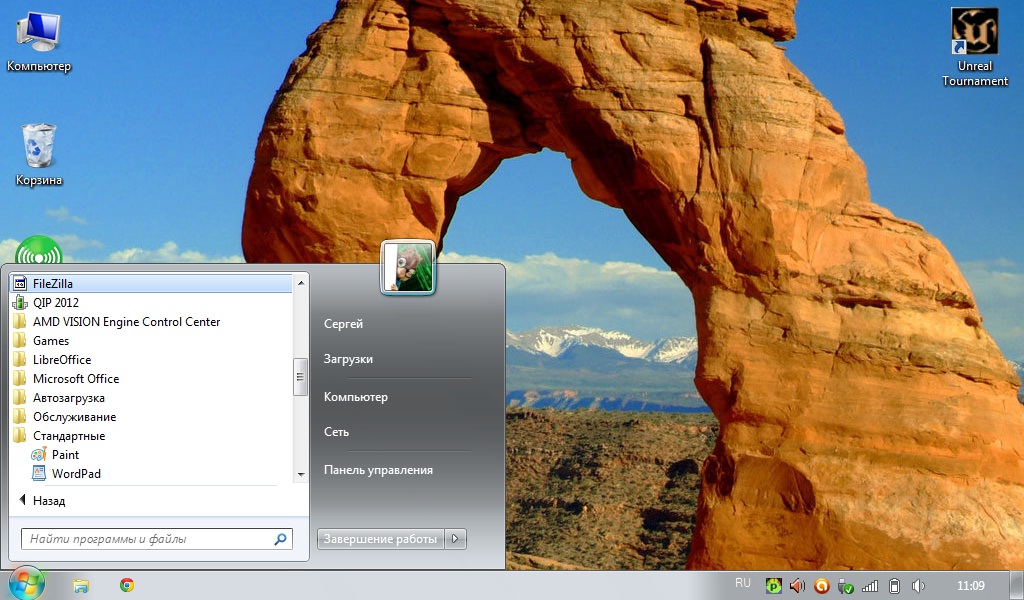Image resolution: width=1024 pixels, height=600 pixels.
Task: Click the red speaker tray icon
Action: (797, 586)
